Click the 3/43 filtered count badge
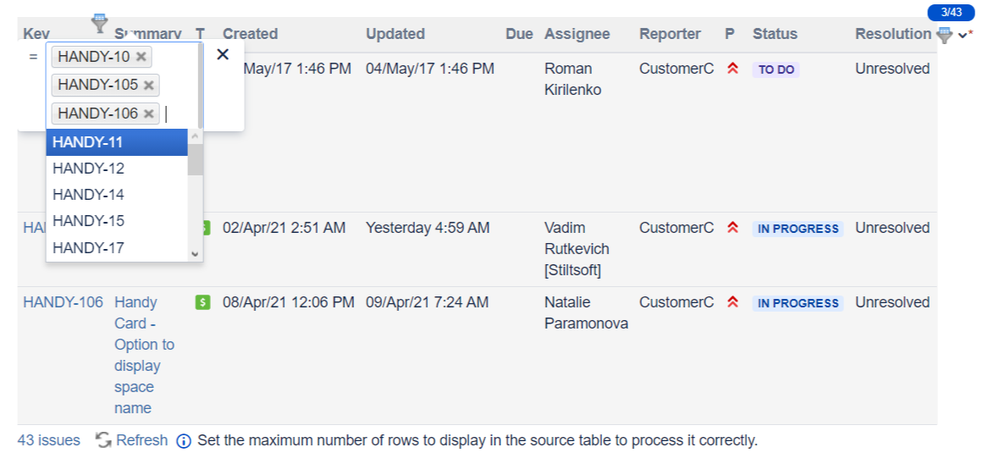 tap(951, 11)
